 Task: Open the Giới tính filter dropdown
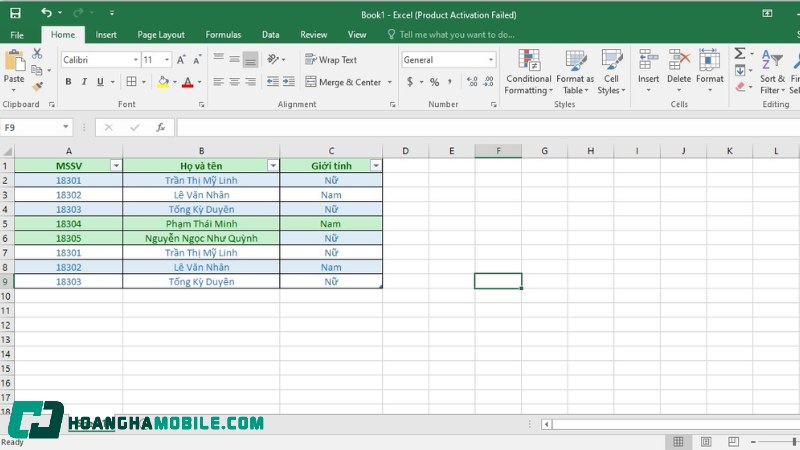pos(376,165)
